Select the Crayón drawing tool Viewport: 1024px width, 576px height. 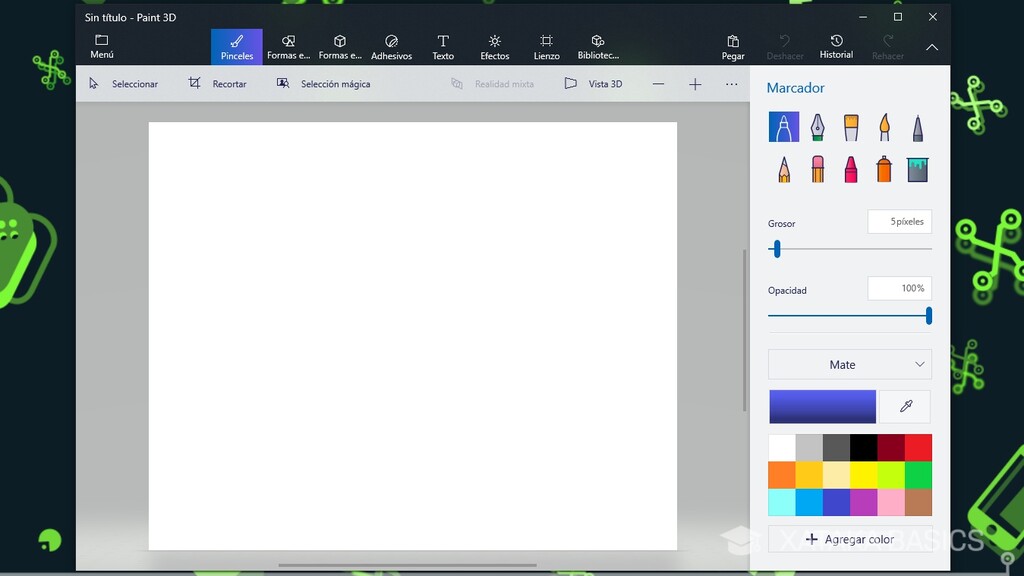[850, 168]
